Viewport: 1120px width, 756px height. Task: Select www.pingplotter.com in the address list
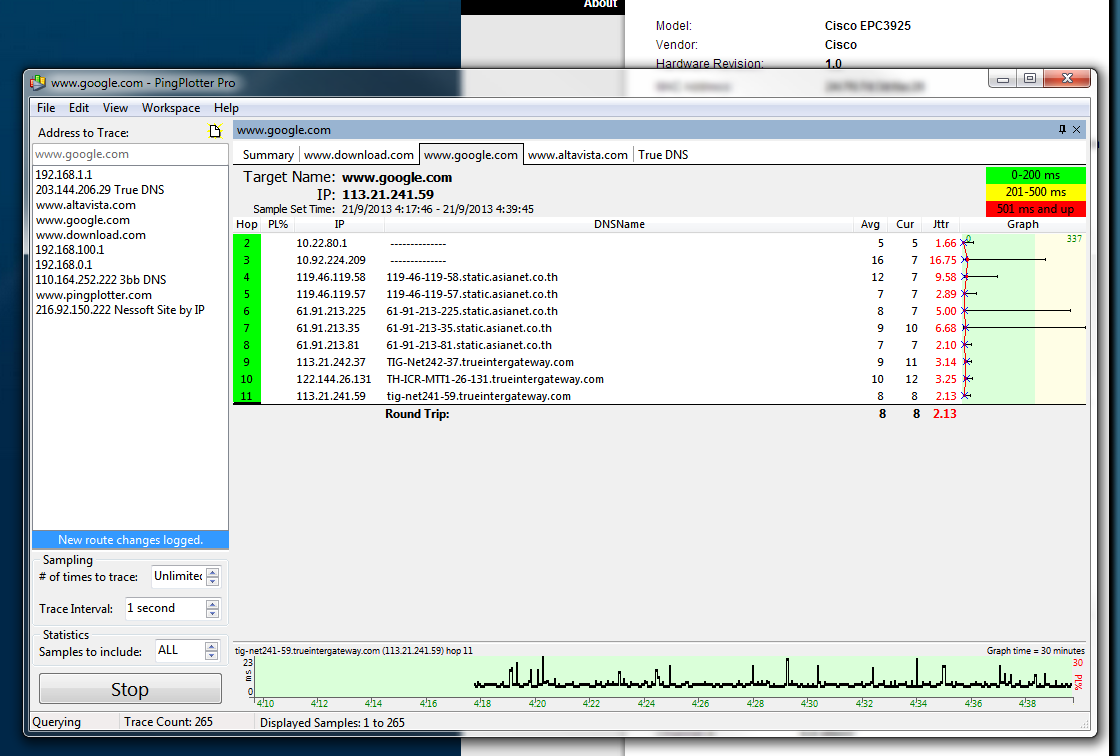pyautogui.click(x=94, y=295)
